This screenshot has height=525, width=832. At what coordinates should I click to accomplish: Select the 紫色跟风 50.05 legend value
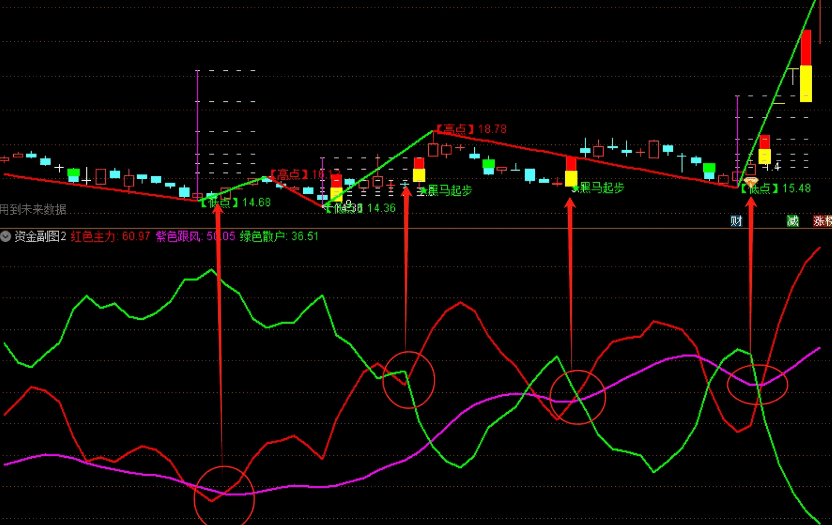pyautogui.click(x=195, y=236)
